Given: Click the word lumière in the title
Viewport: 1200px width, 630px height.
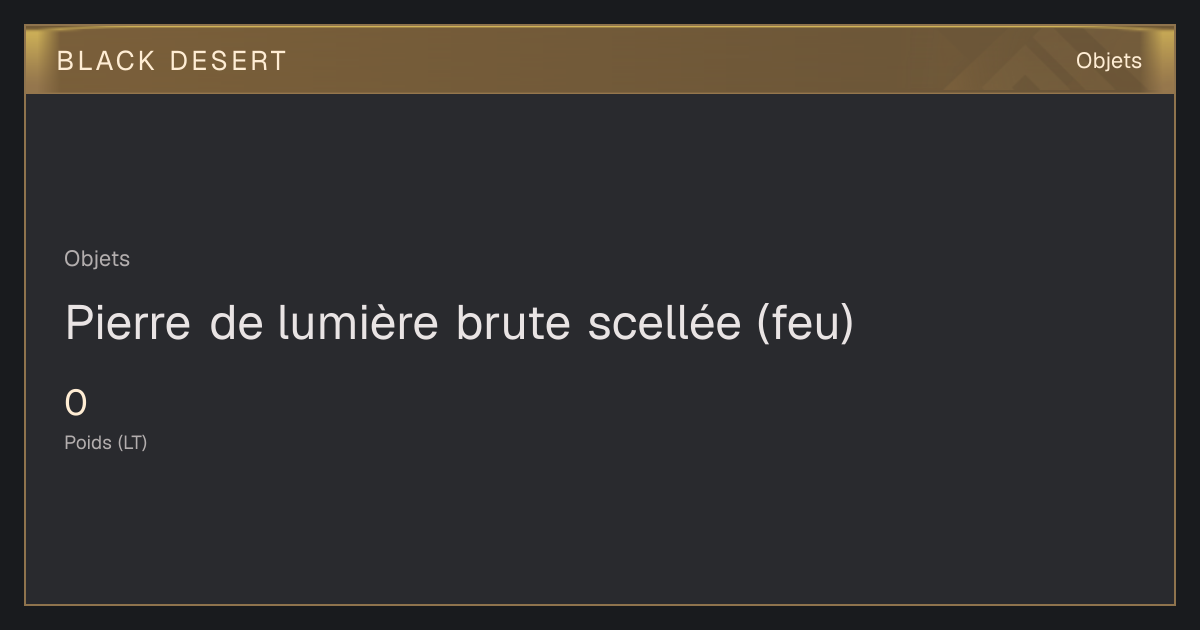Looking at the screenshot, I should [358, 323].
